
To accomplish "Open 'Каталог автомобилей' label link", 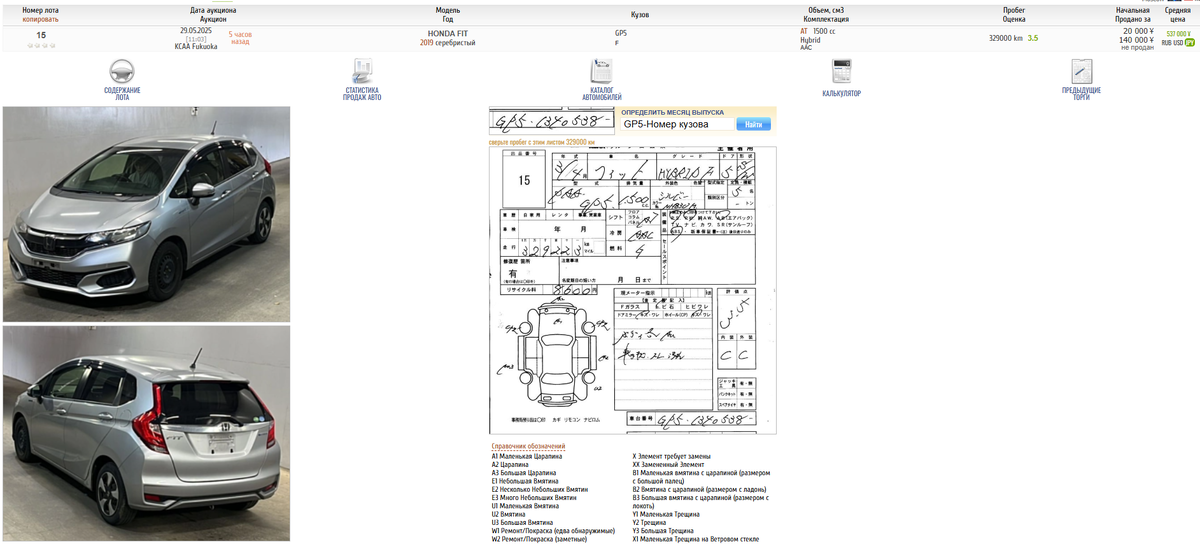I will click(x=601, y=93).
